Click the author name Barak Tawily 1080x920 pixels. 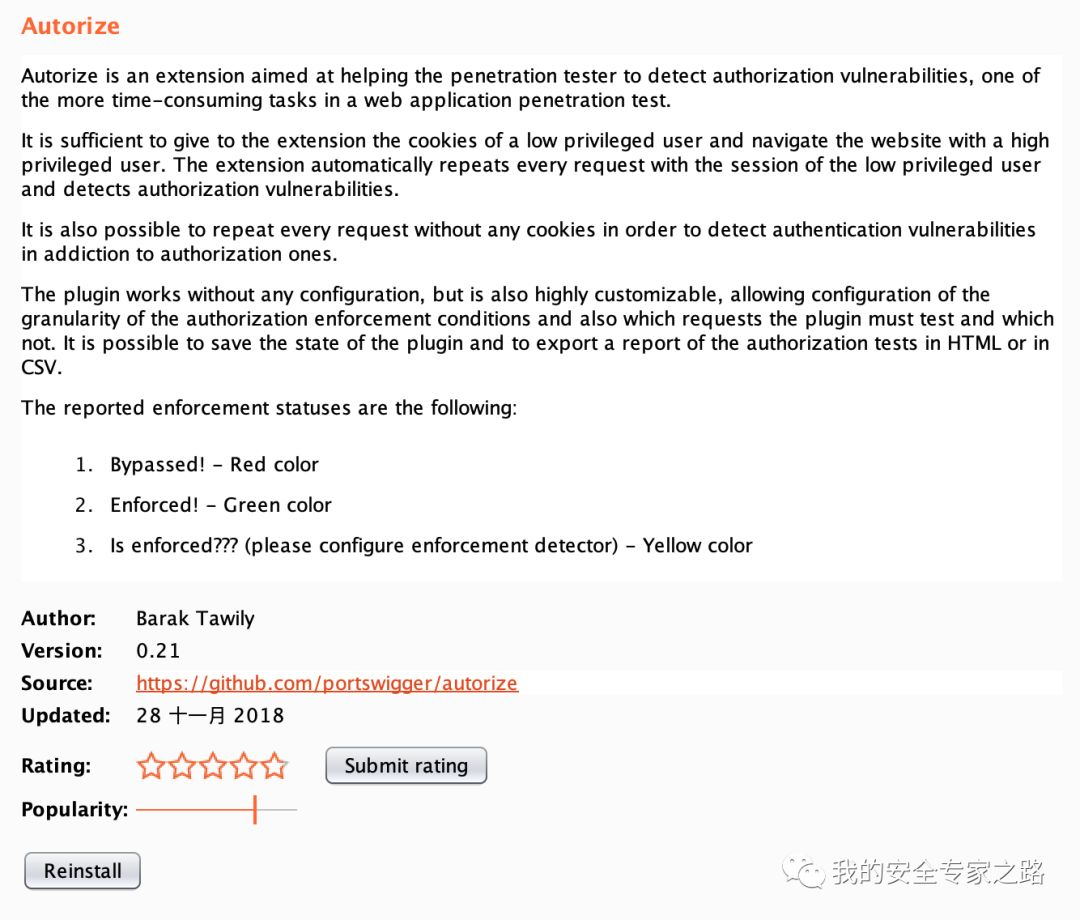click(x=196, y=618)
